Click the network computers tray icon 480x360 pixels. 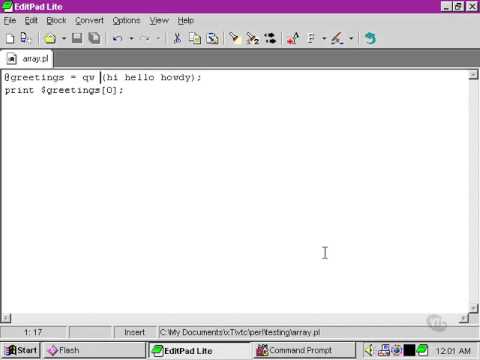(x=384, y=350)
